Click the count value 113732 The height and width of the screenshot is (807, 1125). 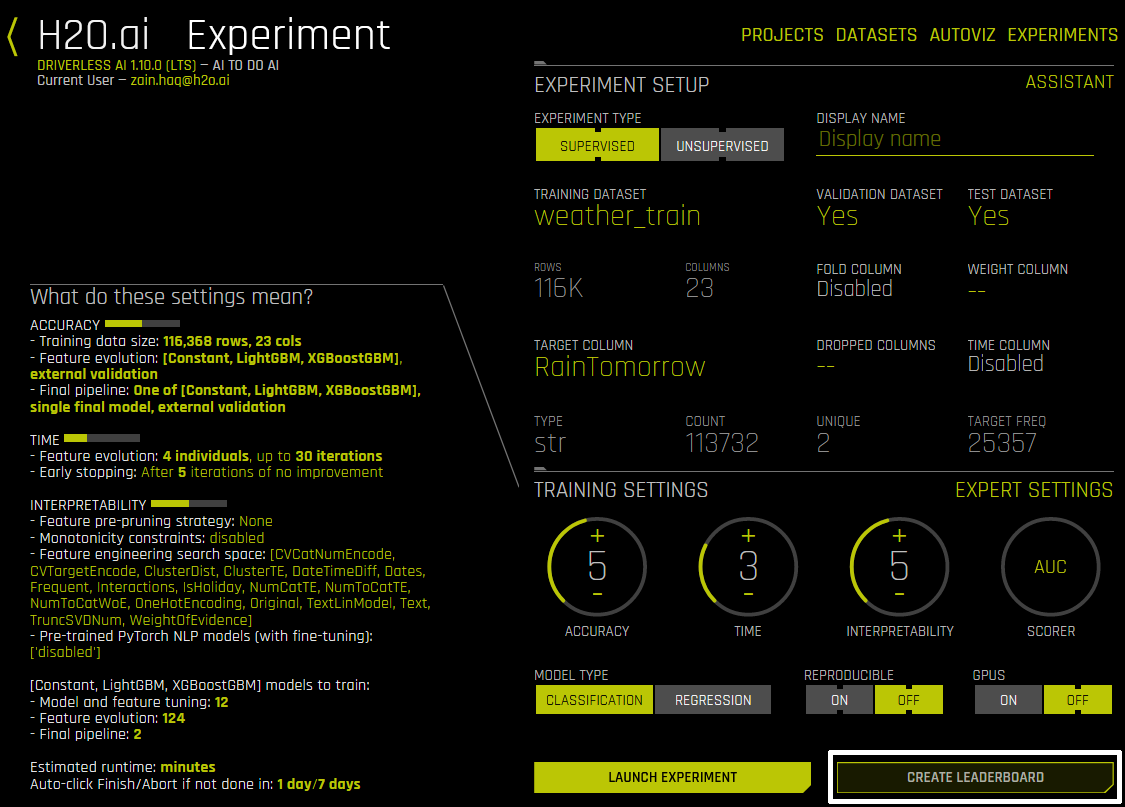tap(722, 443)
